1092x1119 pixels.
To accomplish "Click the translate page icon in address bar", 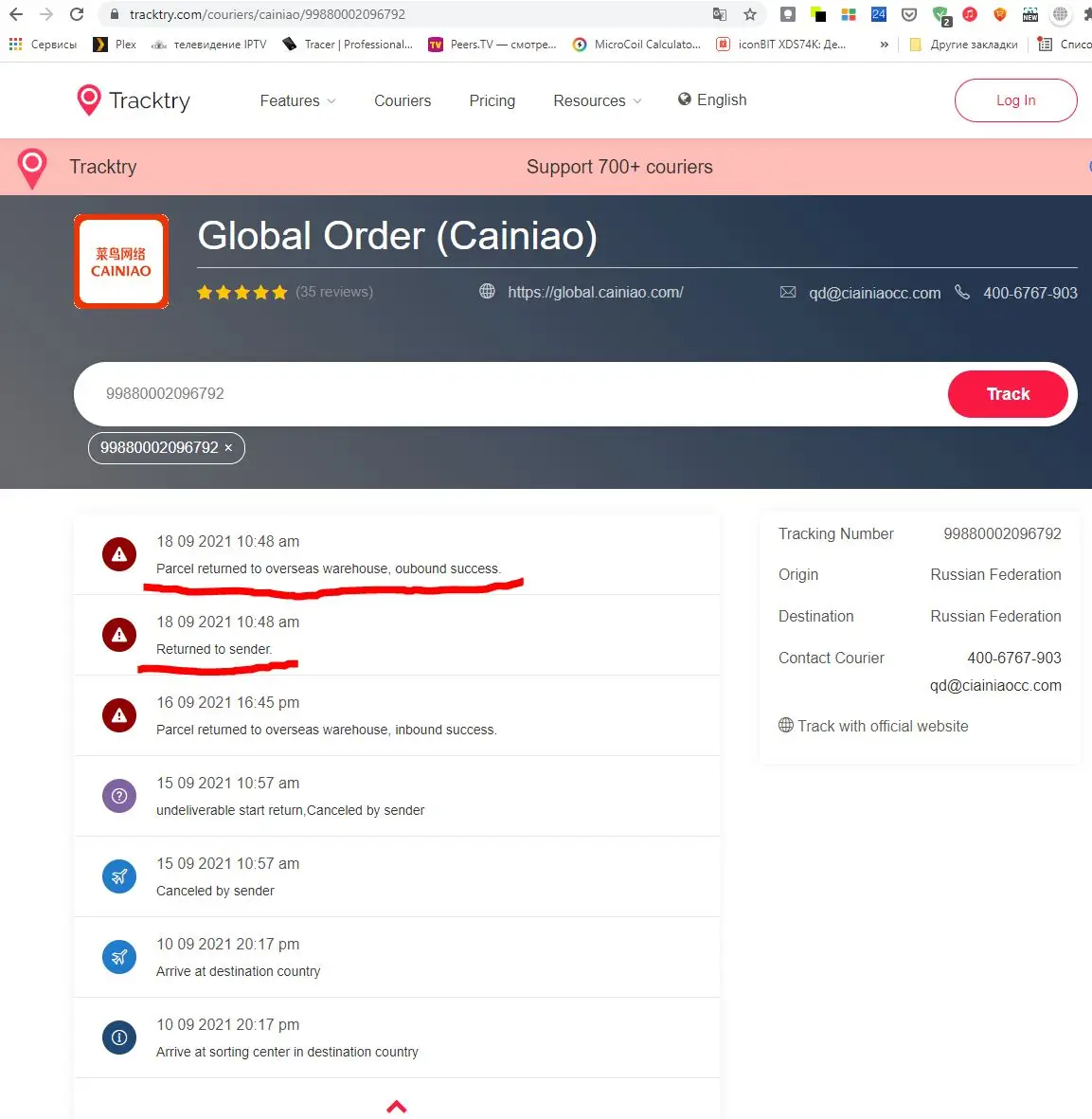I will coord(720,14).
